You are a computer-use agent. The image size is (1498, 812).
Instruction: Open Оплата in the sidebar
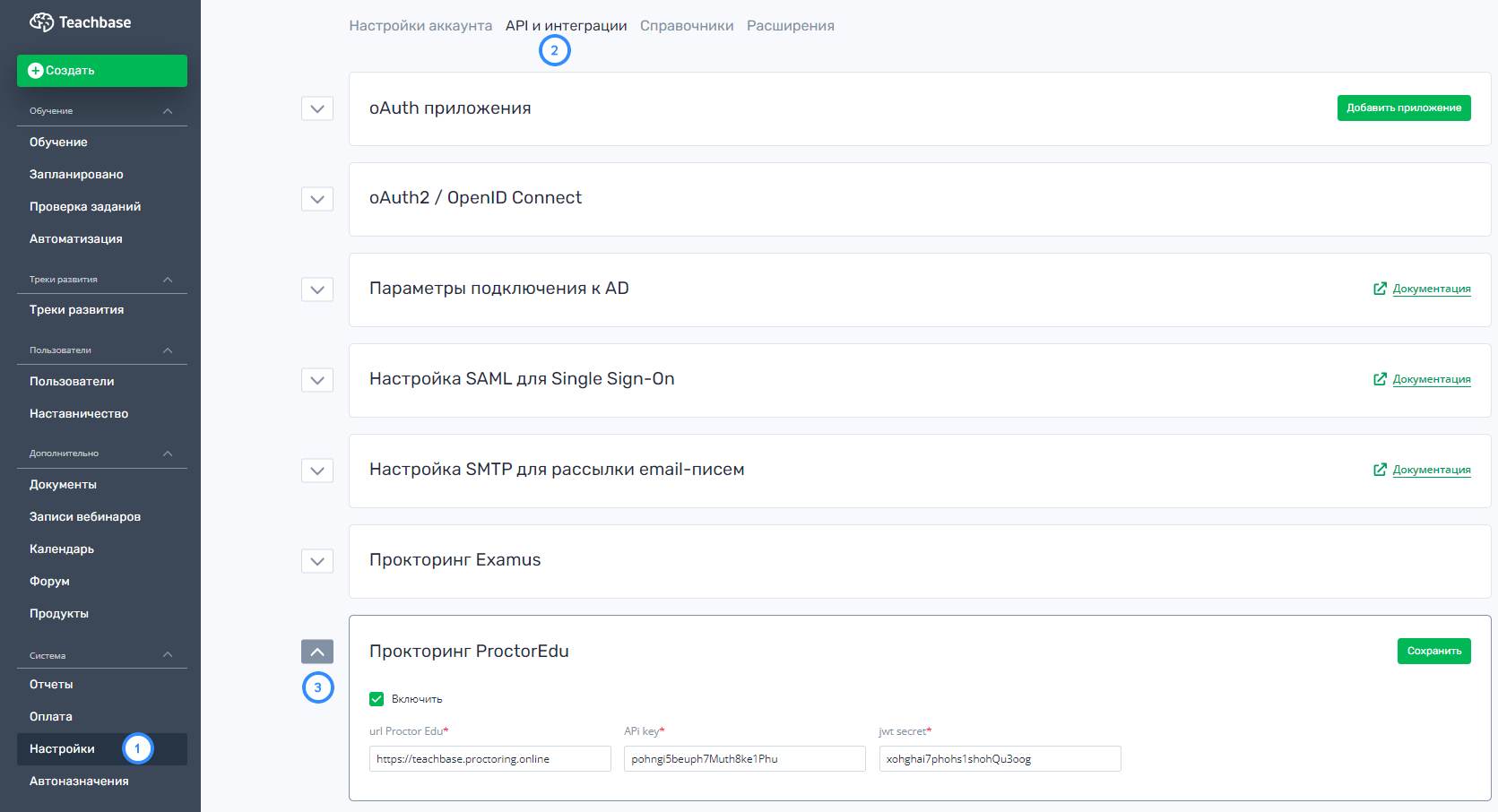point(51,717)
